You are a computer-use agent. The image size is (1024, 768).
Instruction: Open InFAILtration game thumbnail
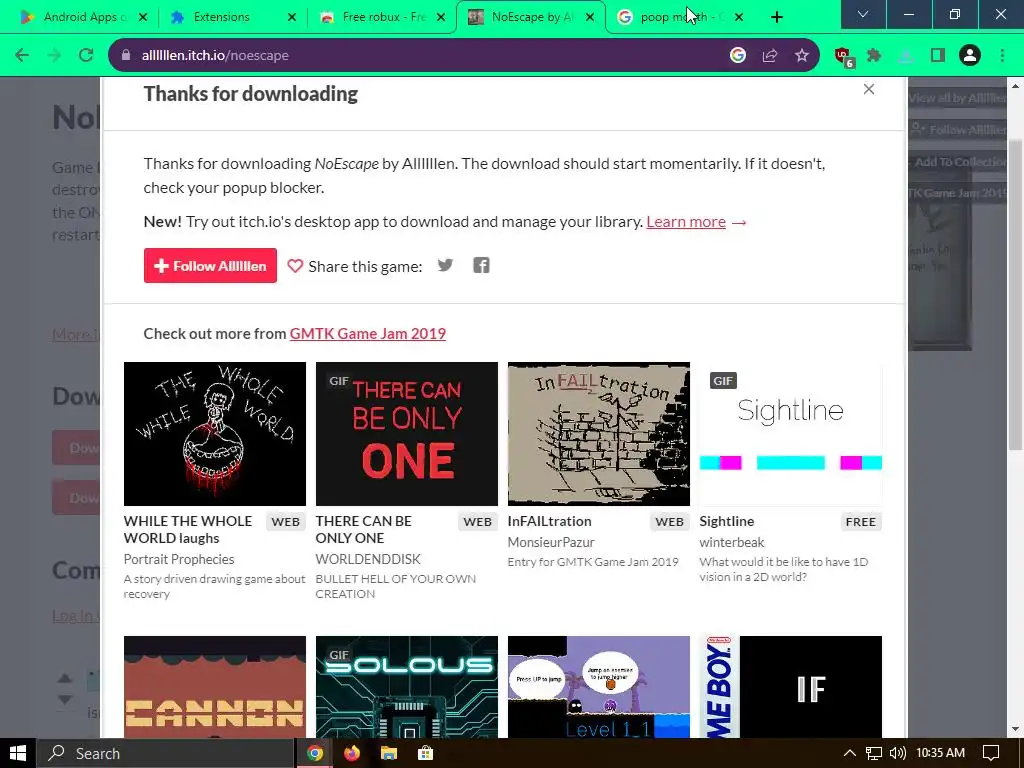pos(599,434)
